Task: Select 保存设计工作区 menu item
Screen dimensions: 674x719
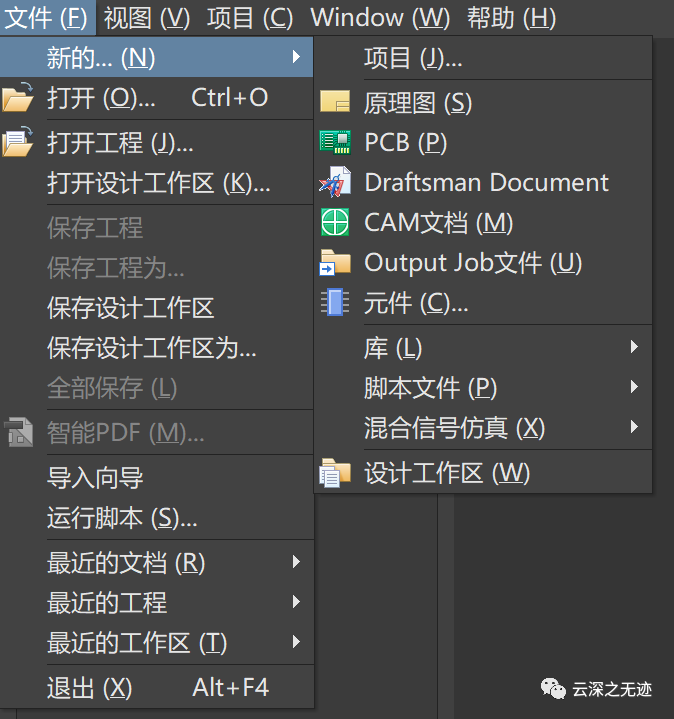Action: pos(156,307)
